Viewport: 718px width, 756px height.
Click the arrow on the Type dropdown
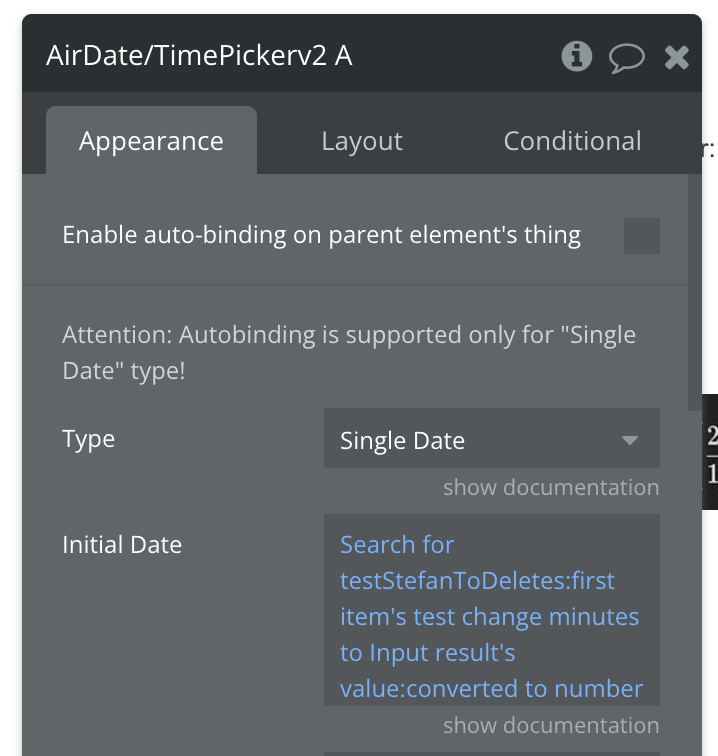point(629,440)
